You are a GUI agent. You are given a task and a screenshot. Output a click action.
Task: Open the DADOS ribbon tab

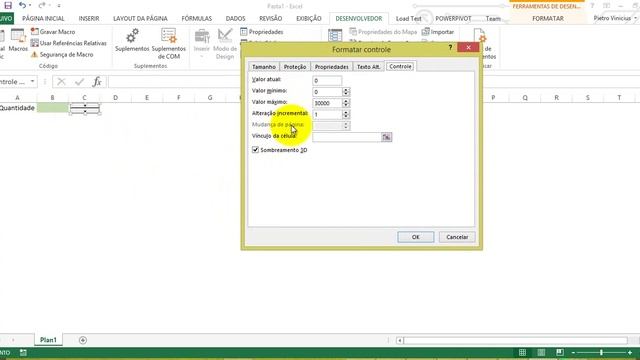click(236, 18)
